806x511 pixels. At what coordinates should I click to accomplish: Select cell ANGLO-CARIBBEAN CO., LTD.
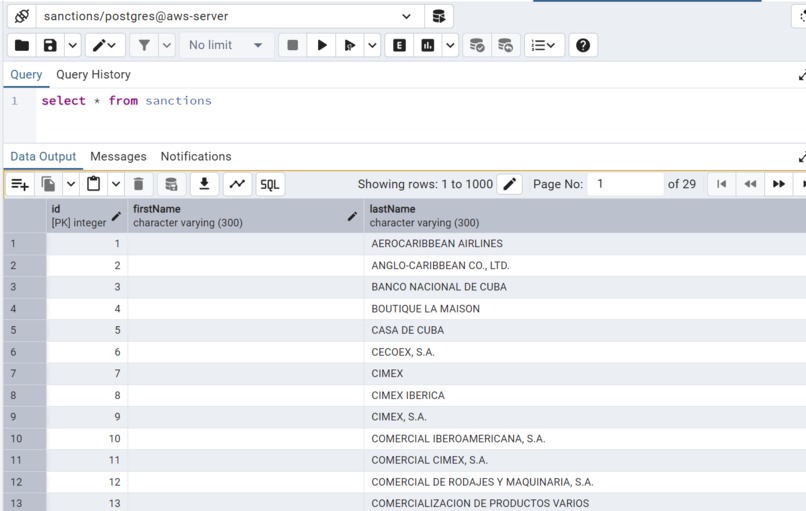pos(585,266)
